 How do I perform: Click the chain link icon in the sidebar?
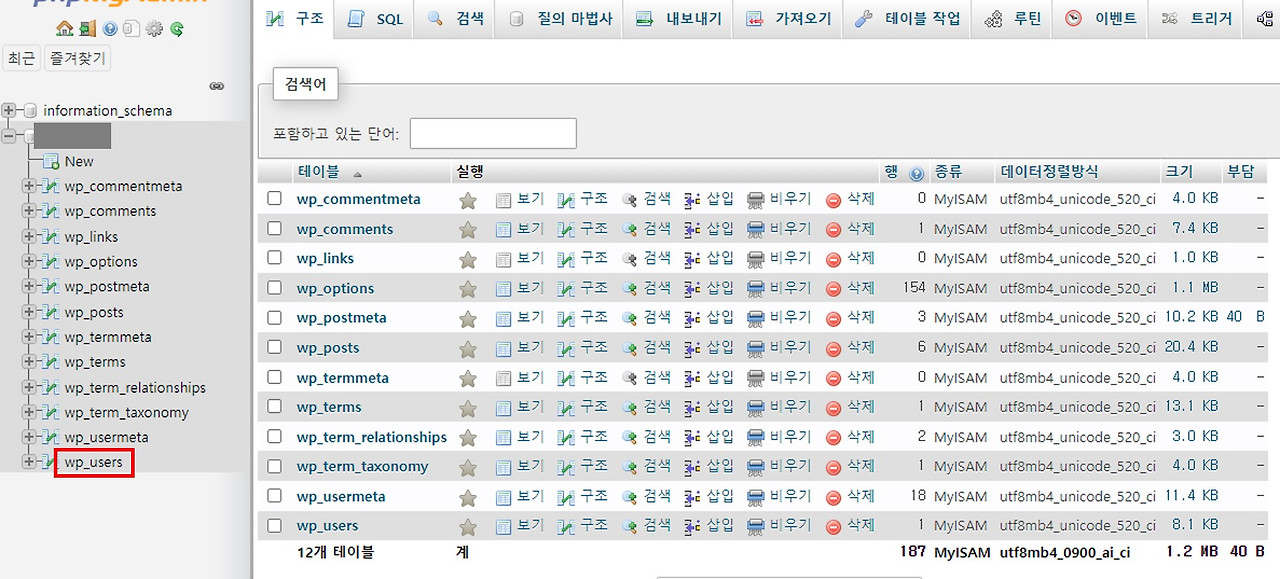217,87
